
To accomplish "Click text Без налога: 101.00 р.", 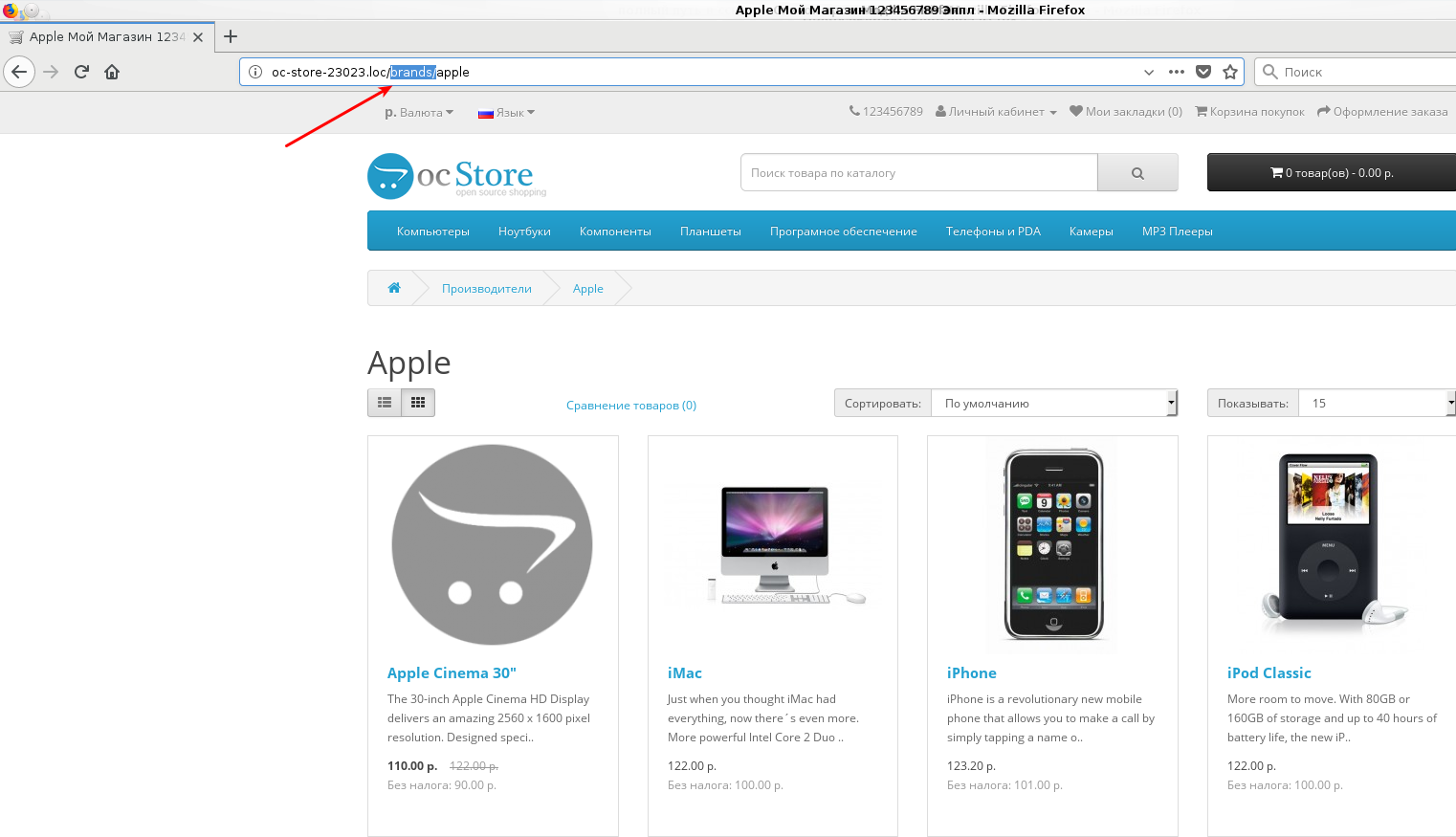I will tap(1004, 785).
